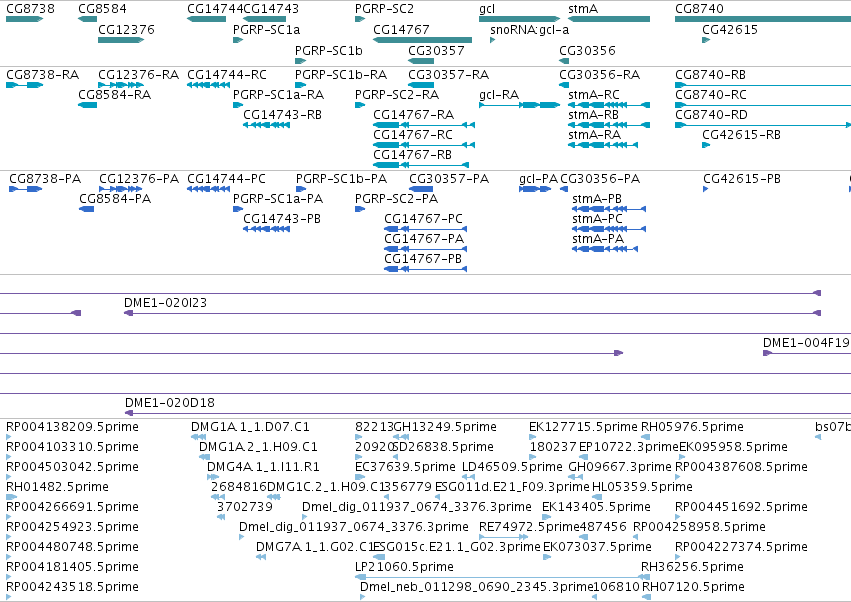Select the LP21060.5prime EST label
The image size is (851, 602).
tap(404, 567)
